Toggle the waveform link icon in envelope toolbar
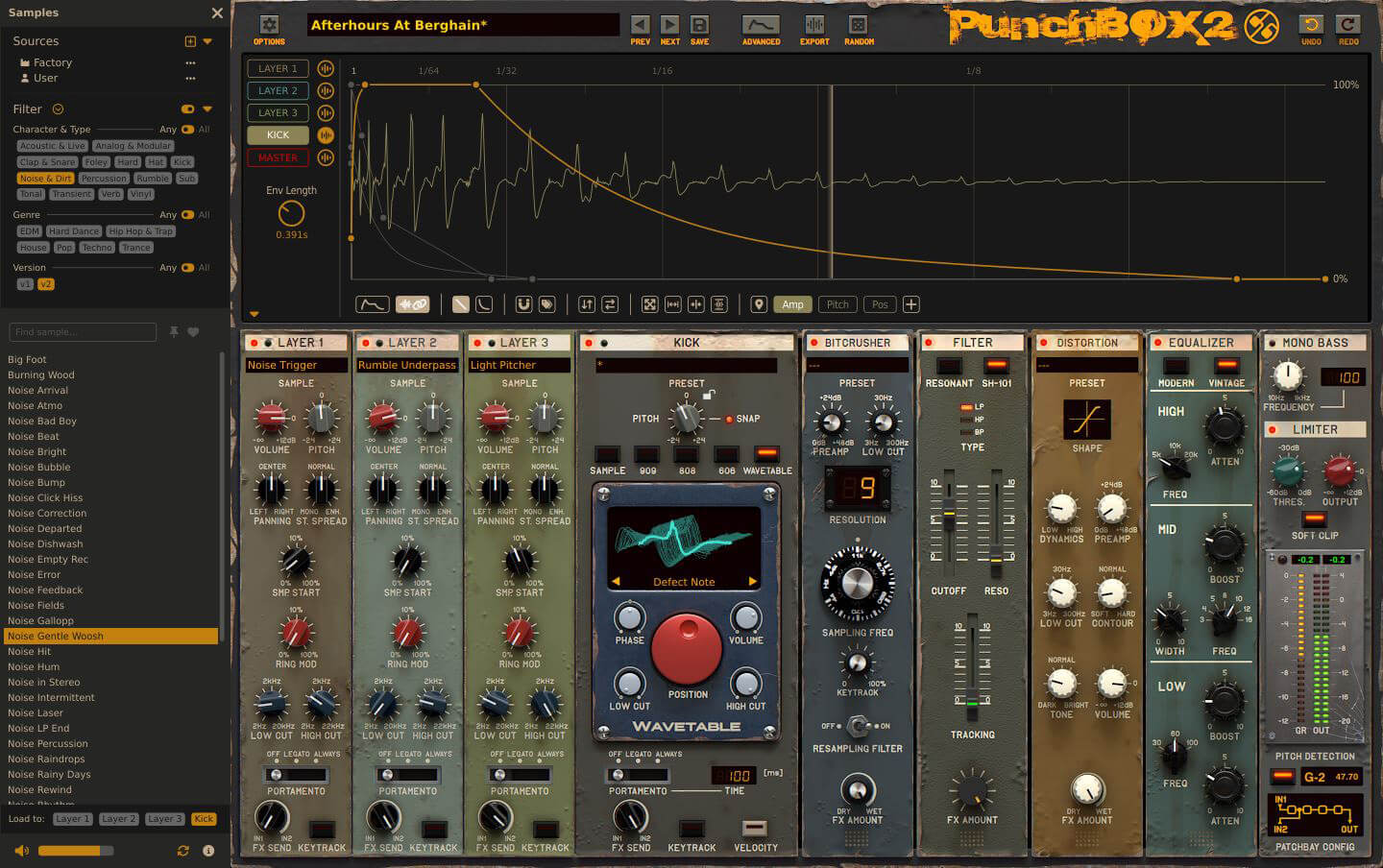The height and width of the screenshot is (868, 1383). 413,304
